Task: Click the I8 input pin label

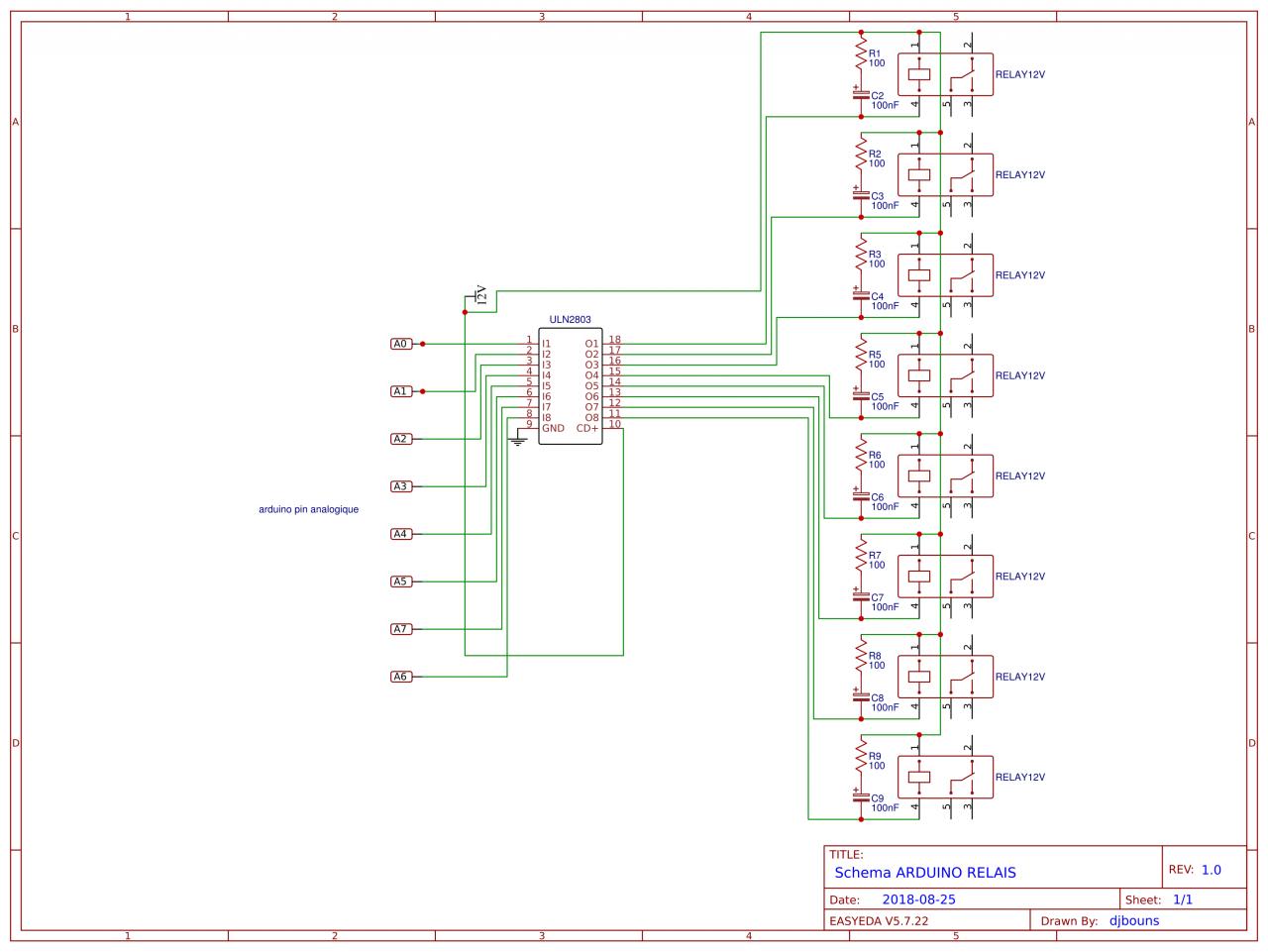Action: click(547, 418)
